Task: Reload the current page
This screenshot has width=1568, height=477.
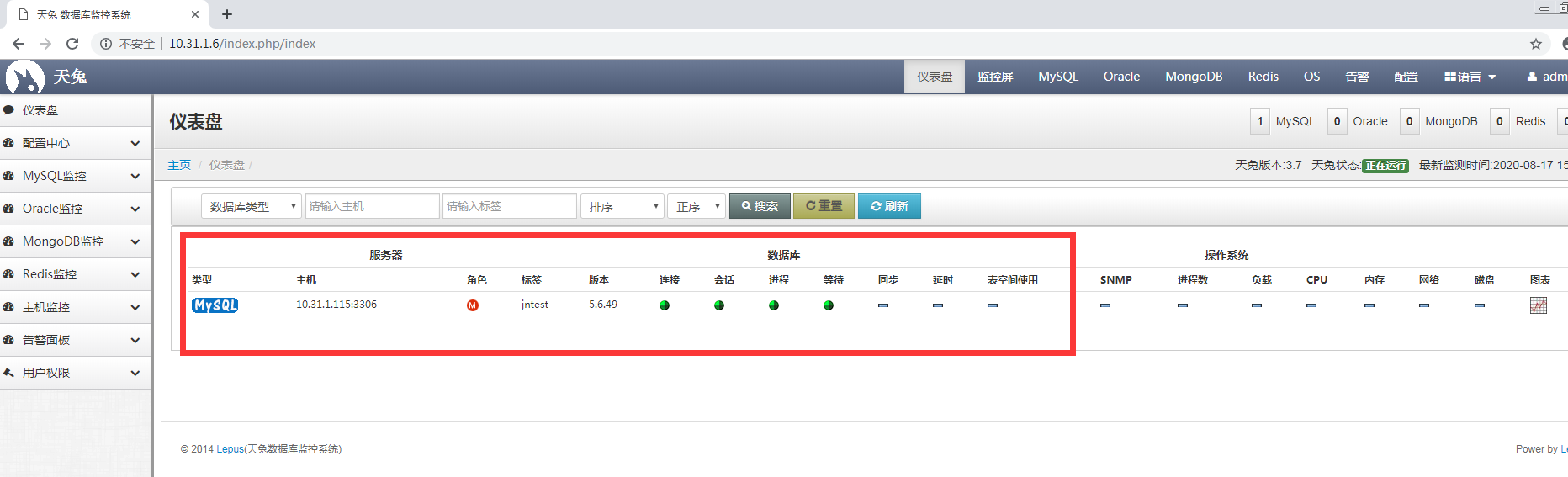Action: tap(72, 44)
